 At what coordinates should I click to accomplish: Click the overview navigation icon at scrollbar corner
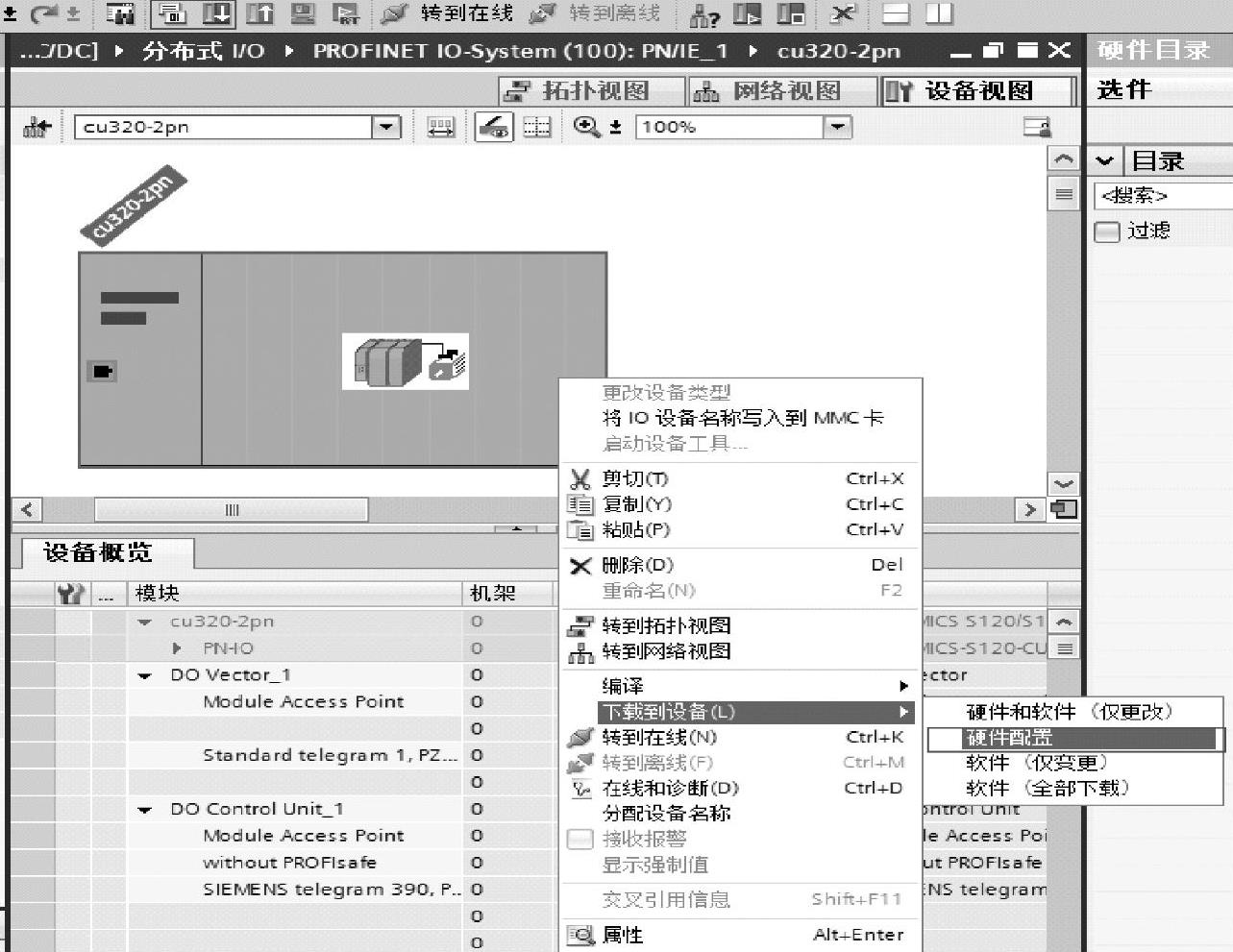pos(1063,509)
